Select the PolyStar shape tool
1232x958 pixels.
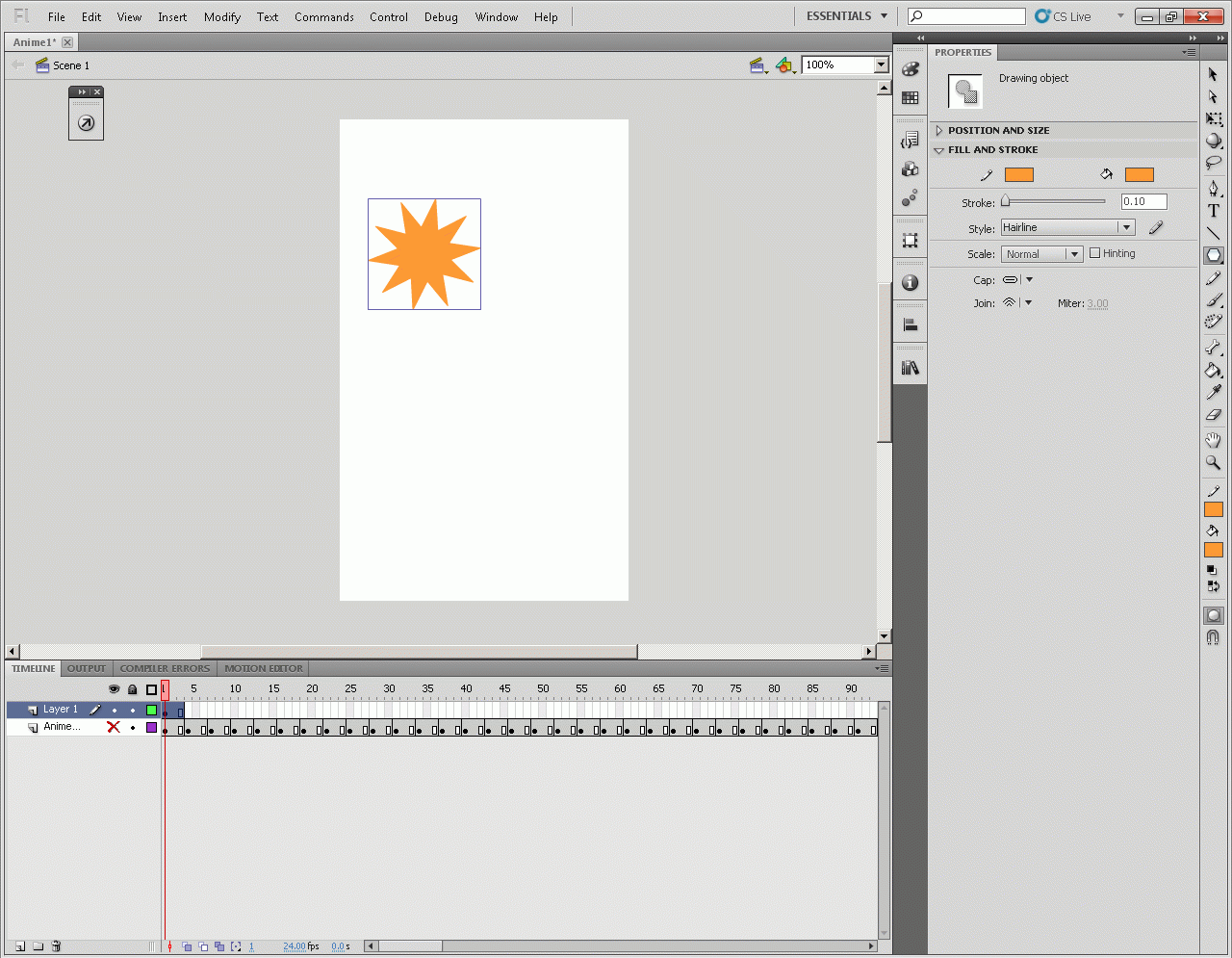point(1213,255)
